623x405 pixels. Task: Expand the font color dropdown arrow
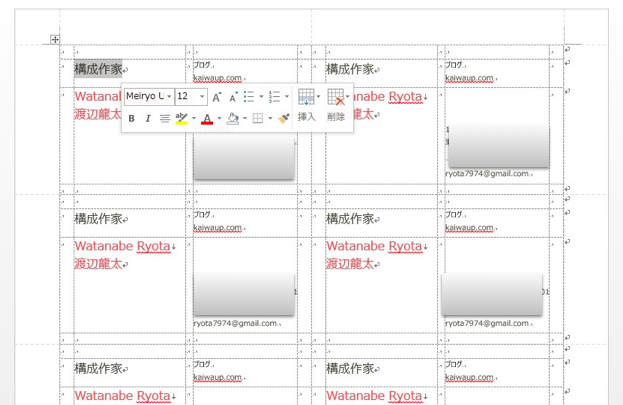[219, 119]
